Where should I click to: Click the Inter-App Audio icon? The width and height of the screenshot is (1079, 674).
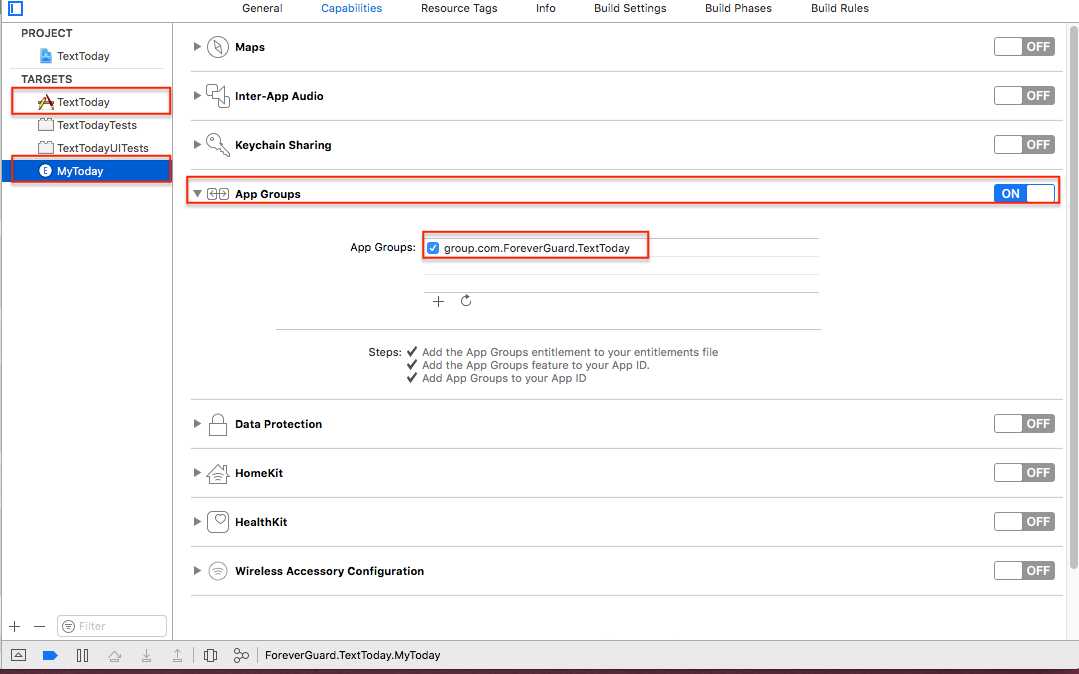point(217,96)
